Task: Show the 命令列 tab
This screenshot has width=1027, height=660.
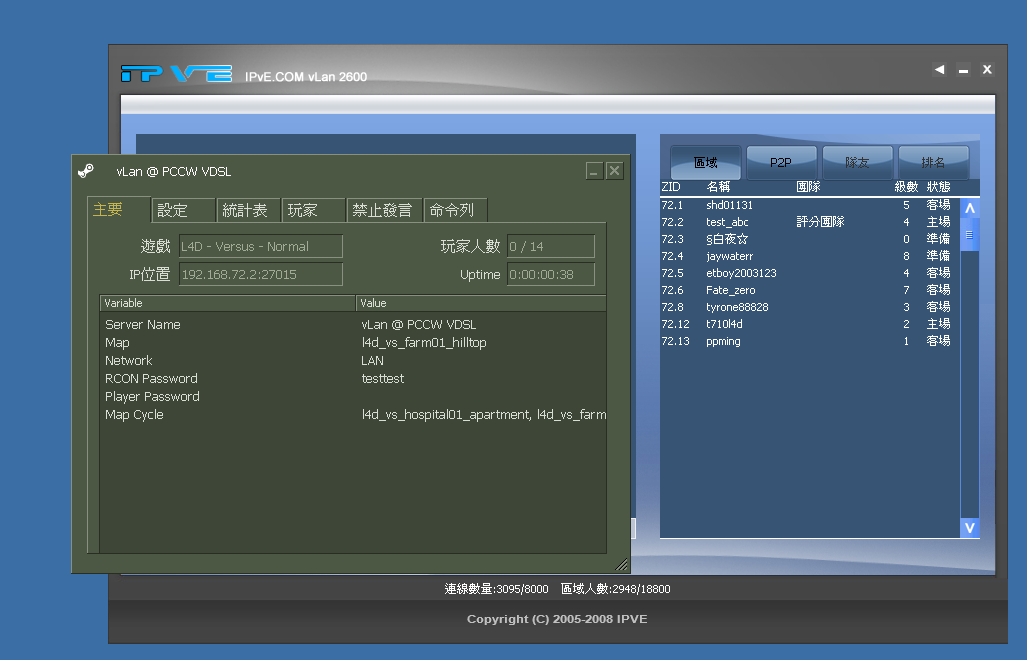Action: 450,210
